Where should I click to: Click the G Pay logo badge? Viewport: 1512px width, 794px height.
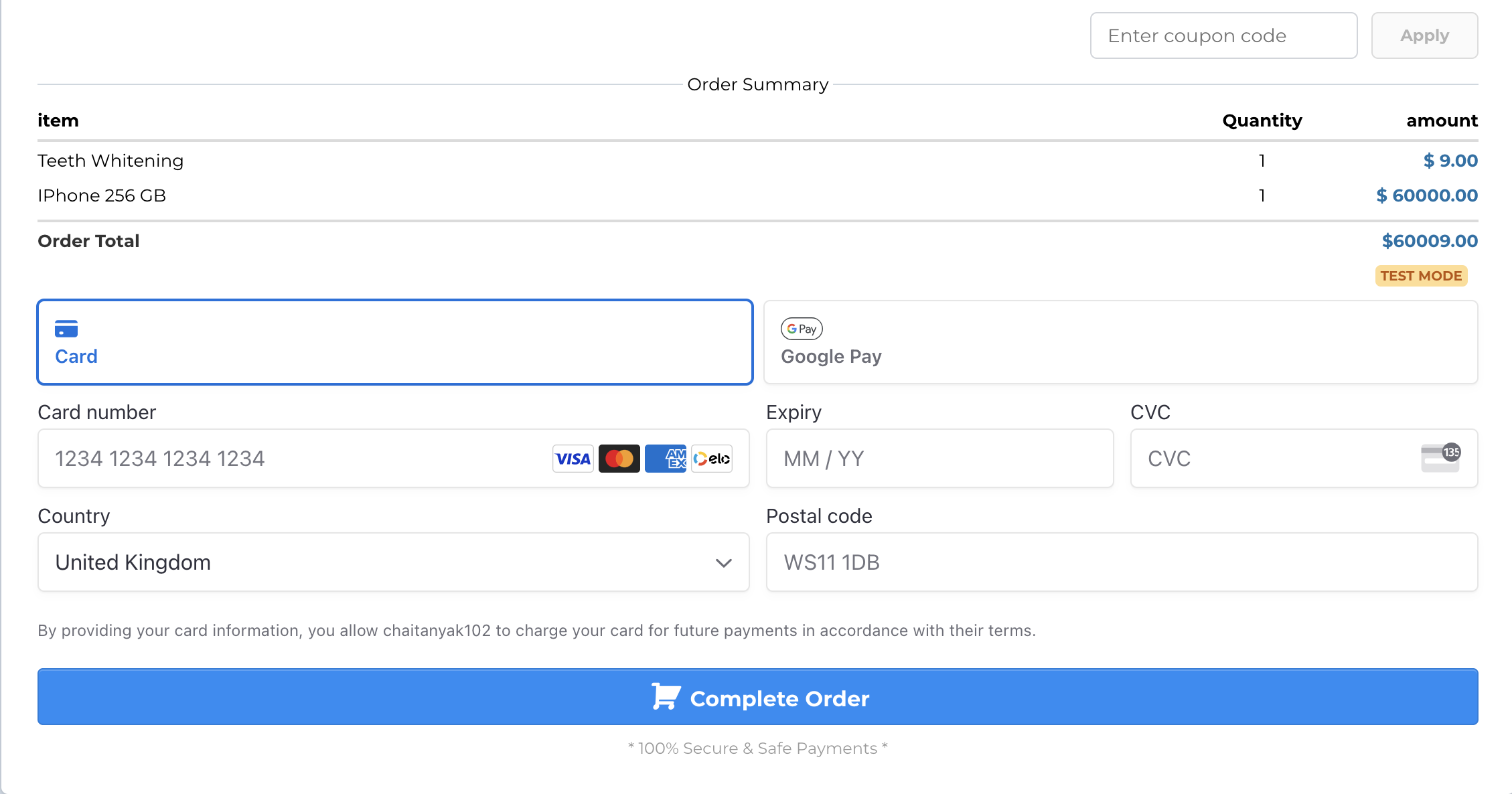click(x=802, y=329)
